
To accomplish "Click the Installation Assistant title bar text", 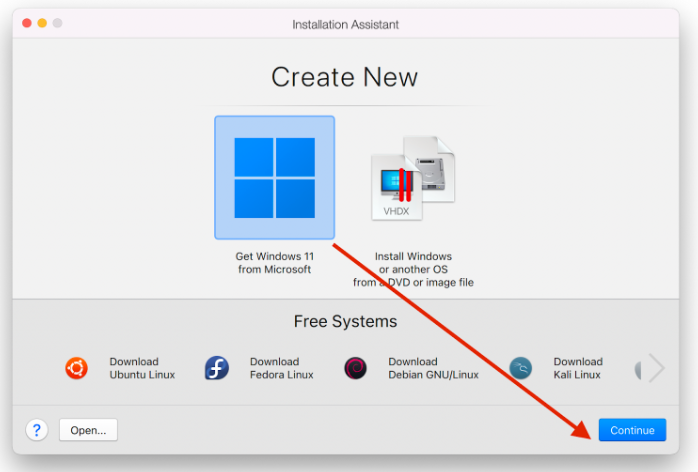I will pos(343,24).
